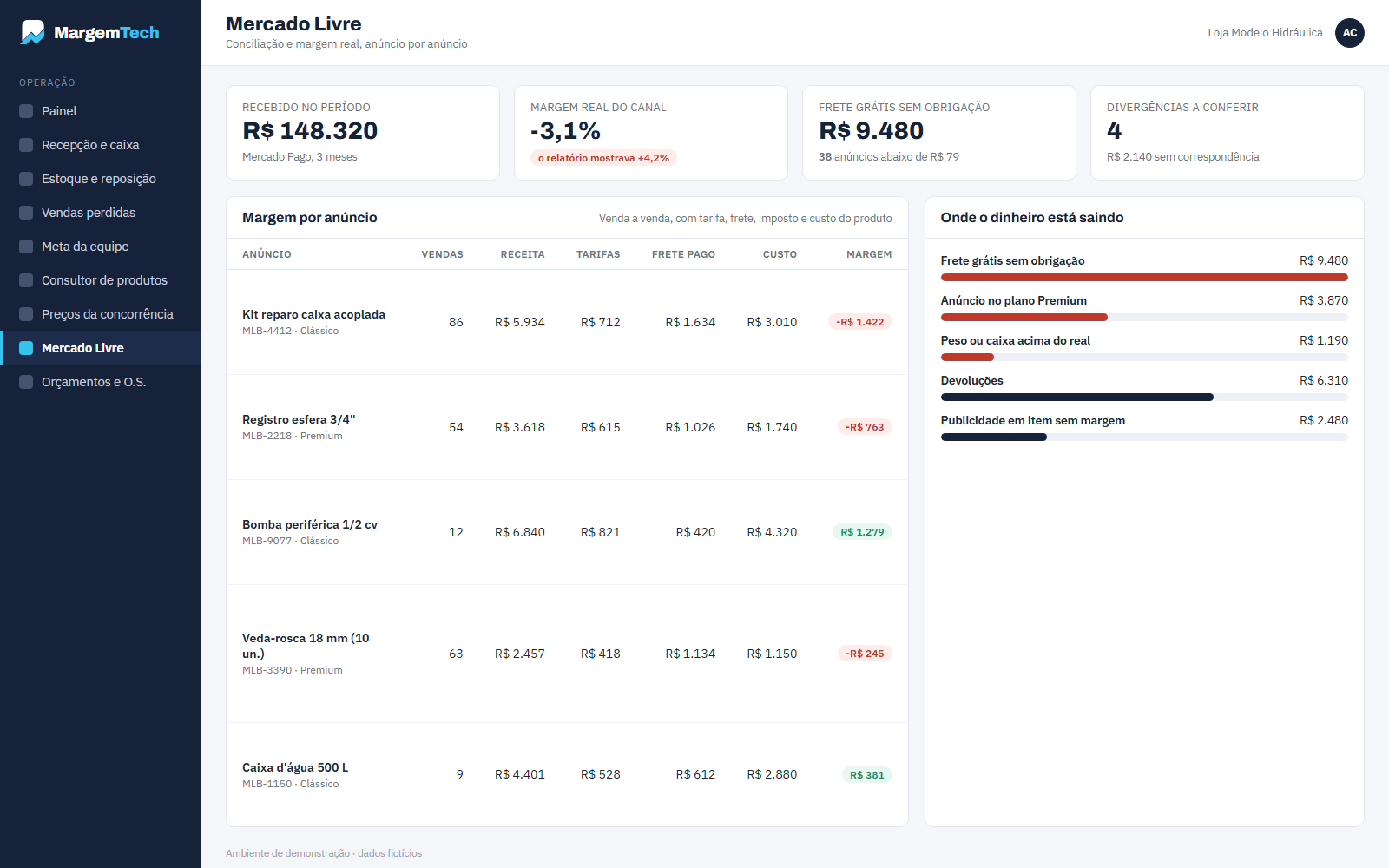The height and width of the screenshot is (868, 1389).
Task: Sort by the Receita column header
Action: pos(523,254)
